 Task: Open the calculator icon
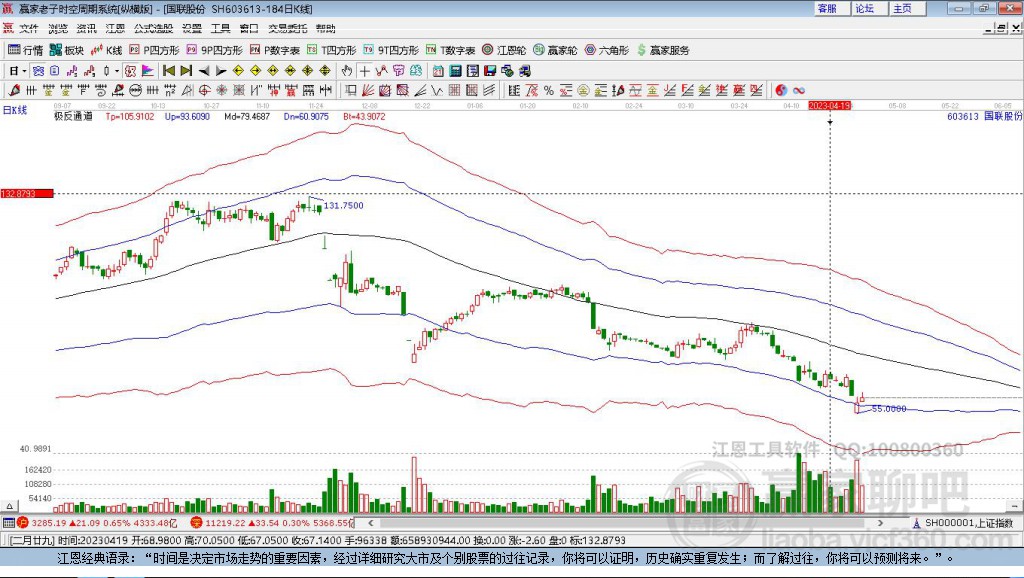point(455,71)
